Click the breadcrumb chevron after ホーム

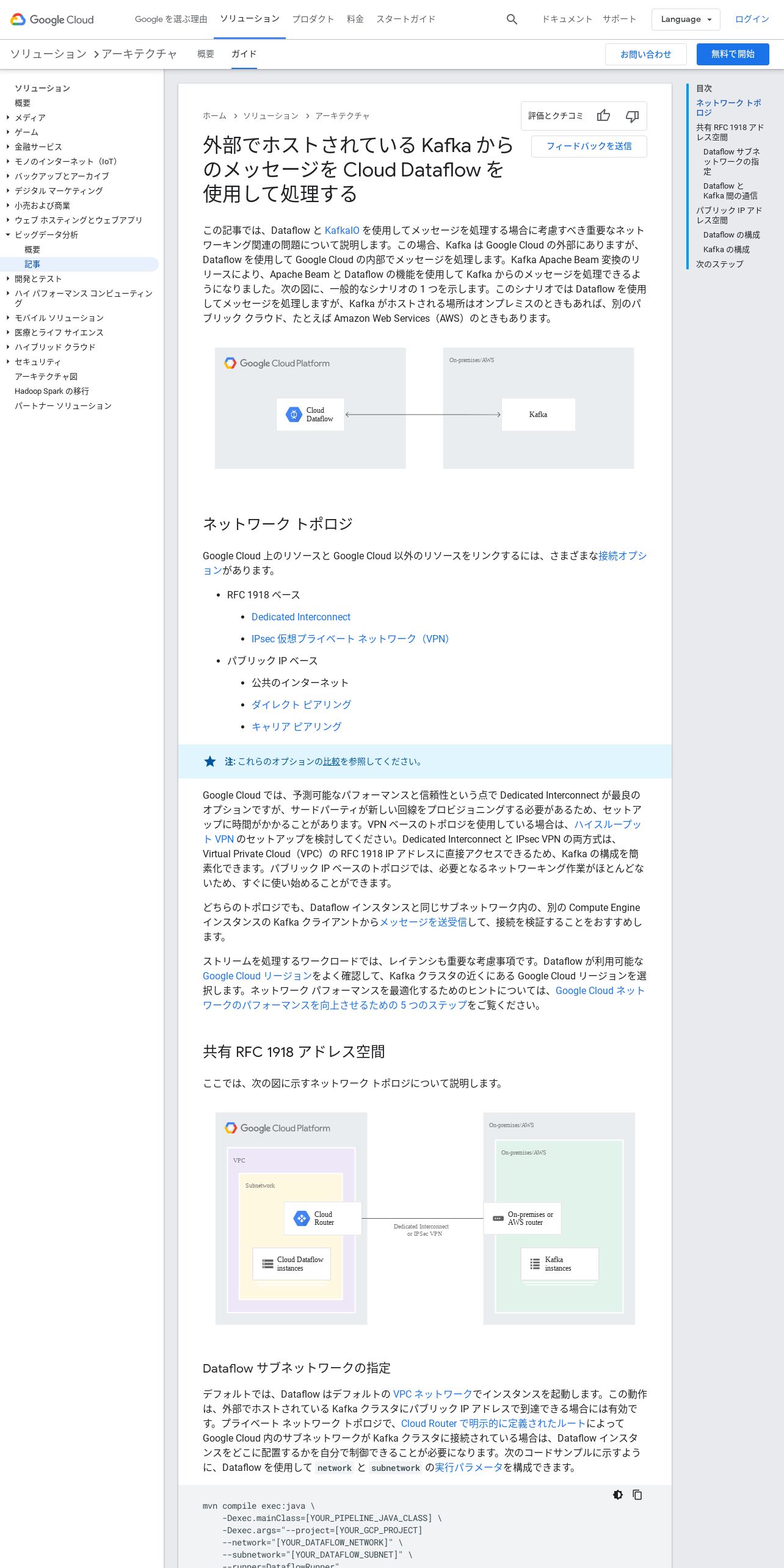point(235,116)
